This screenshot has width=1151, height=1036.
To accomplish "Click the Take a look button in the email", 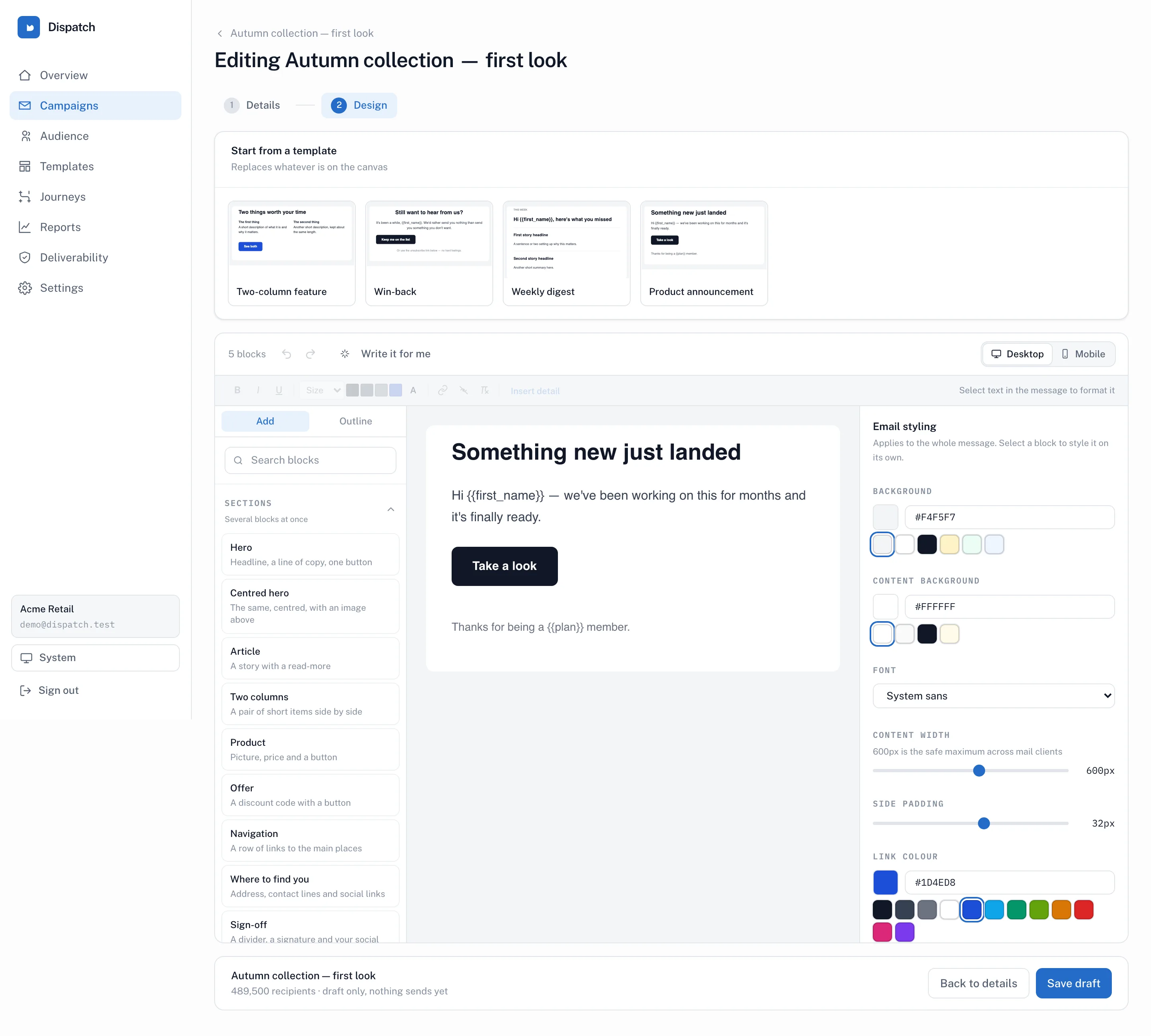I will (x=504, y=566).
